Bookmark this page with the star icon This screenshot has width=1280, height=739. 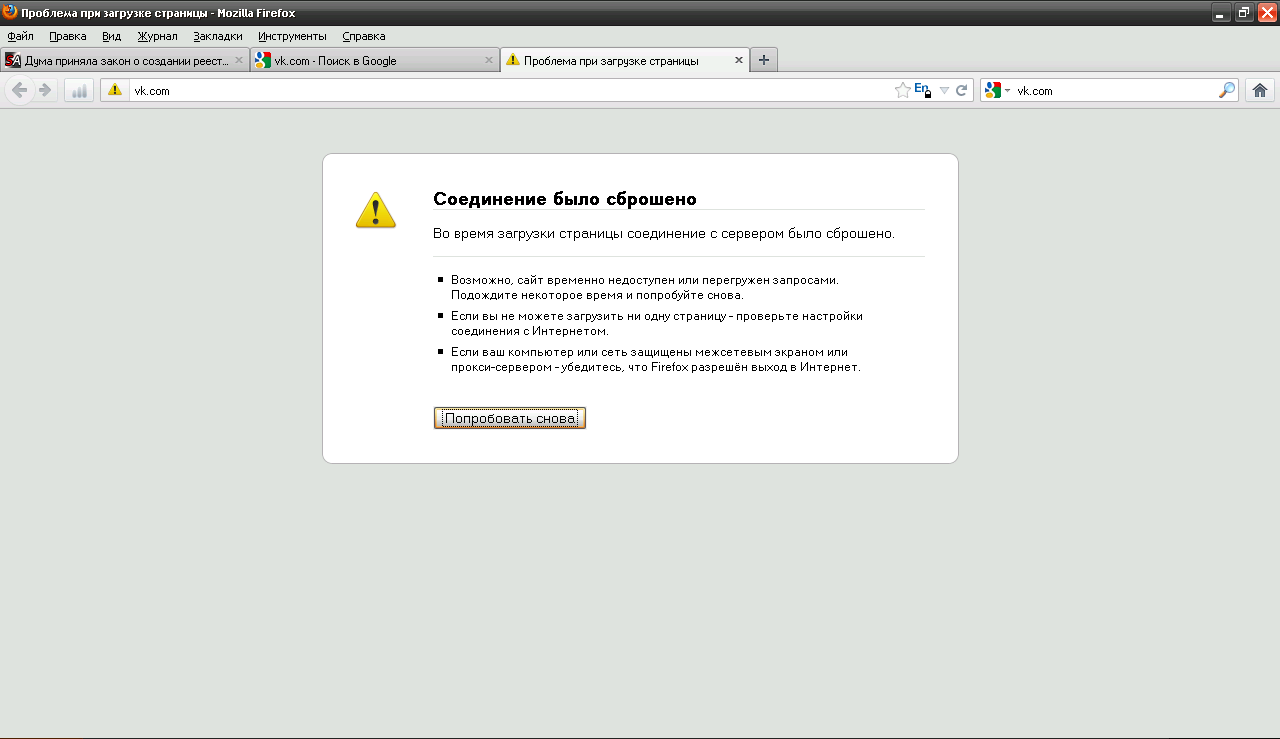coord(902,90)
